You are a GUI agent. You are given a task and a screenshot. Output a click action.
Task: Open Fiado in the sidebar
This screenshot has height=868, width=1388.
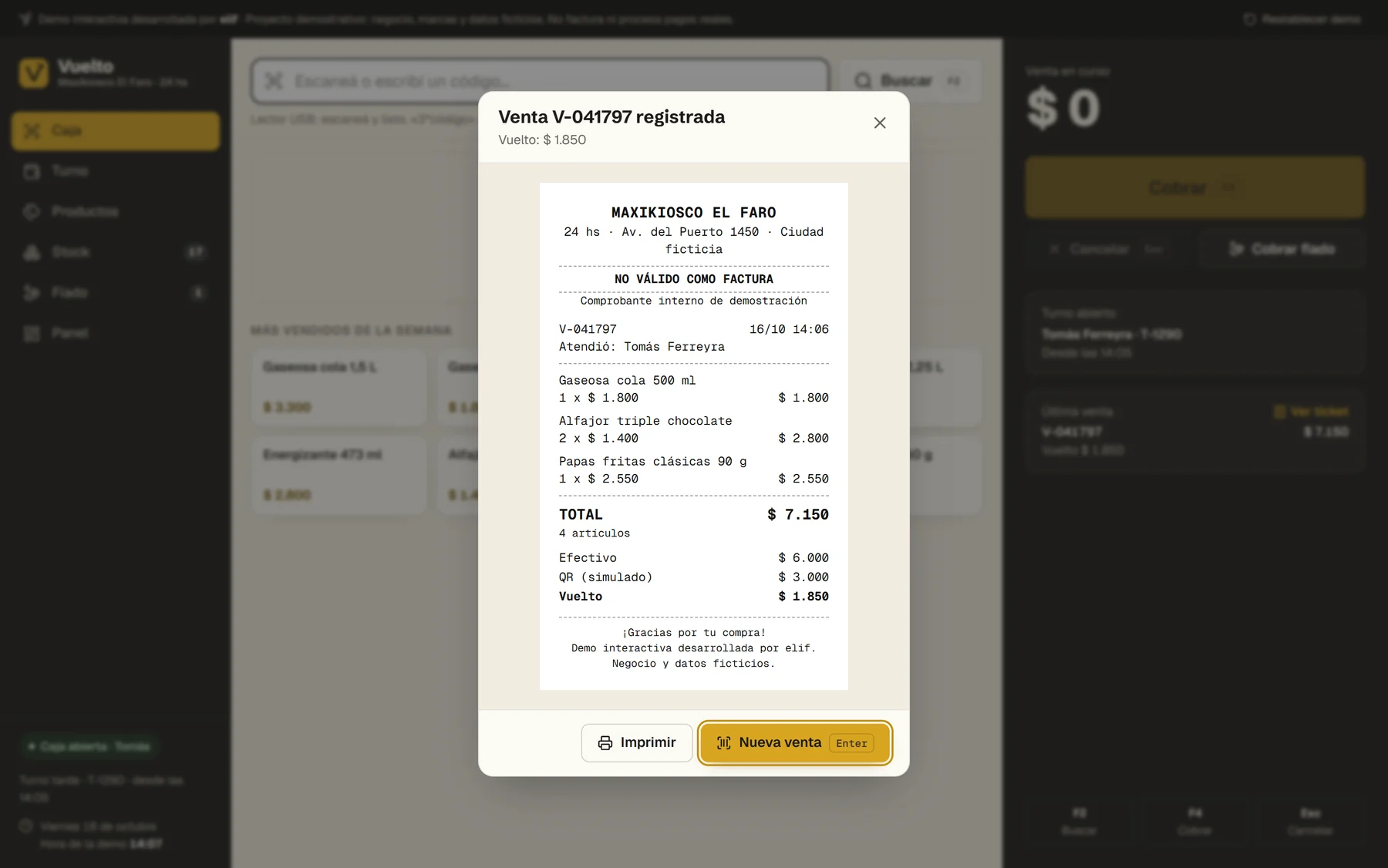[x=116, y=292]
